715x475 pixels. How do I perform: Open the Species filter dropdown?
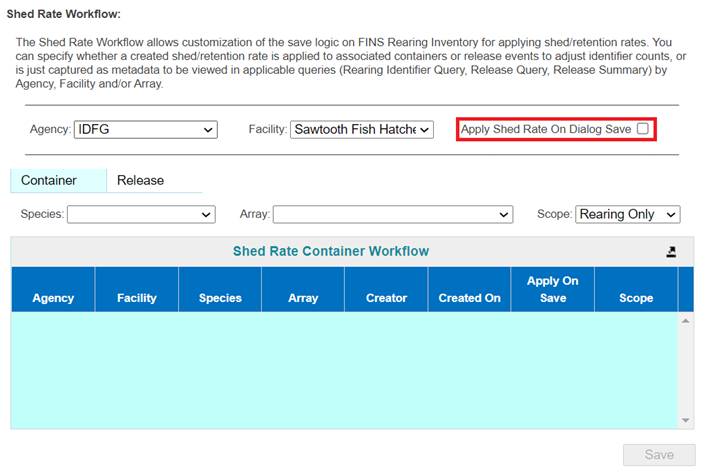point(141,214)
